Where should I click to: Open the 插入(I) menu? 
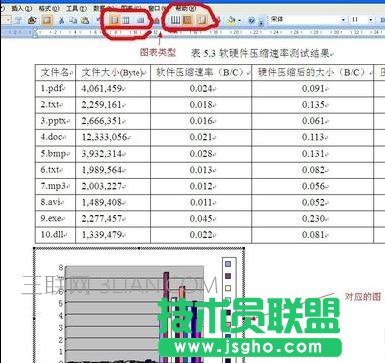22,8
